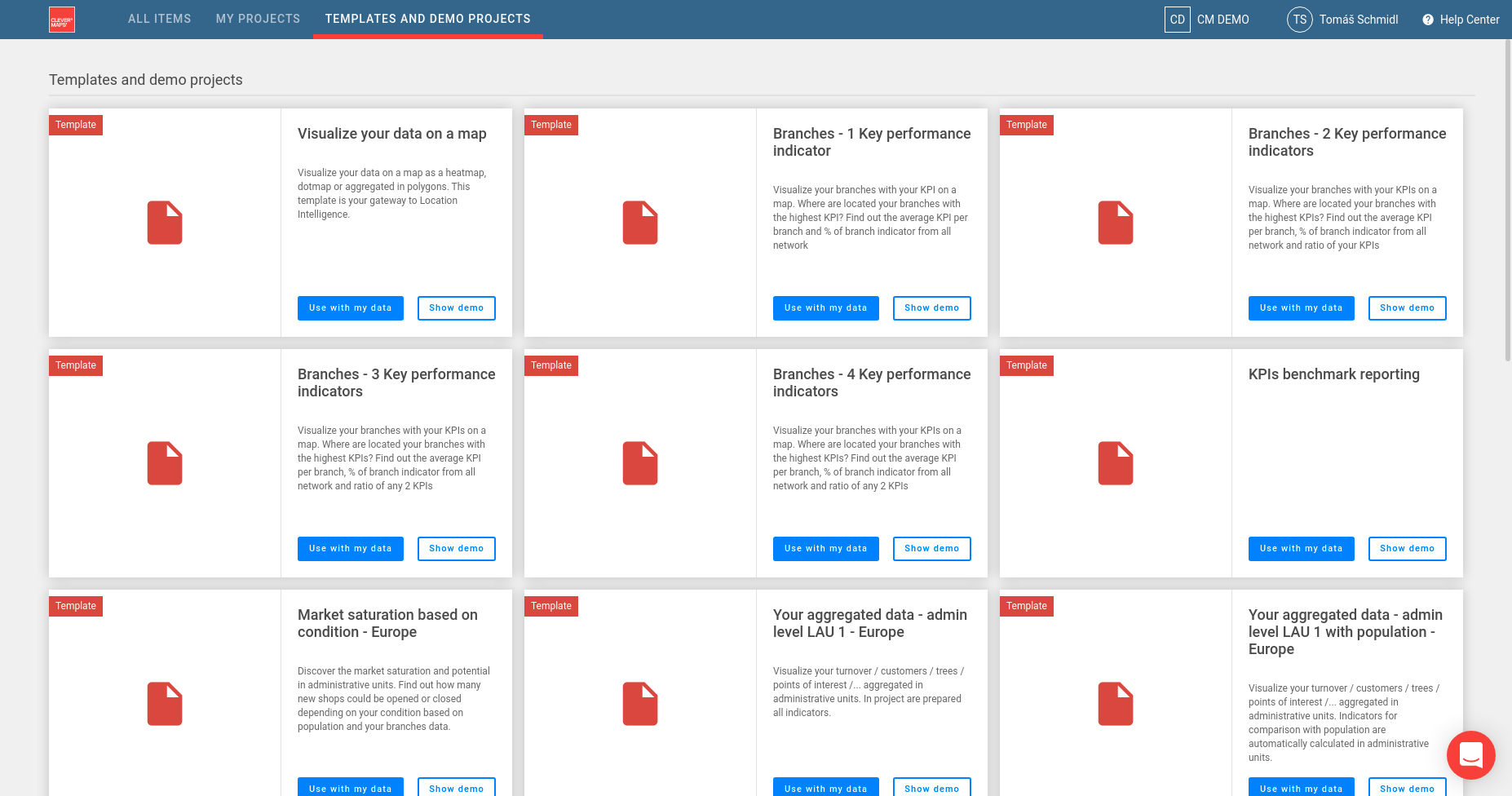
Task: Open the CM DEMO account switcher
Action: pos(1222,20)
